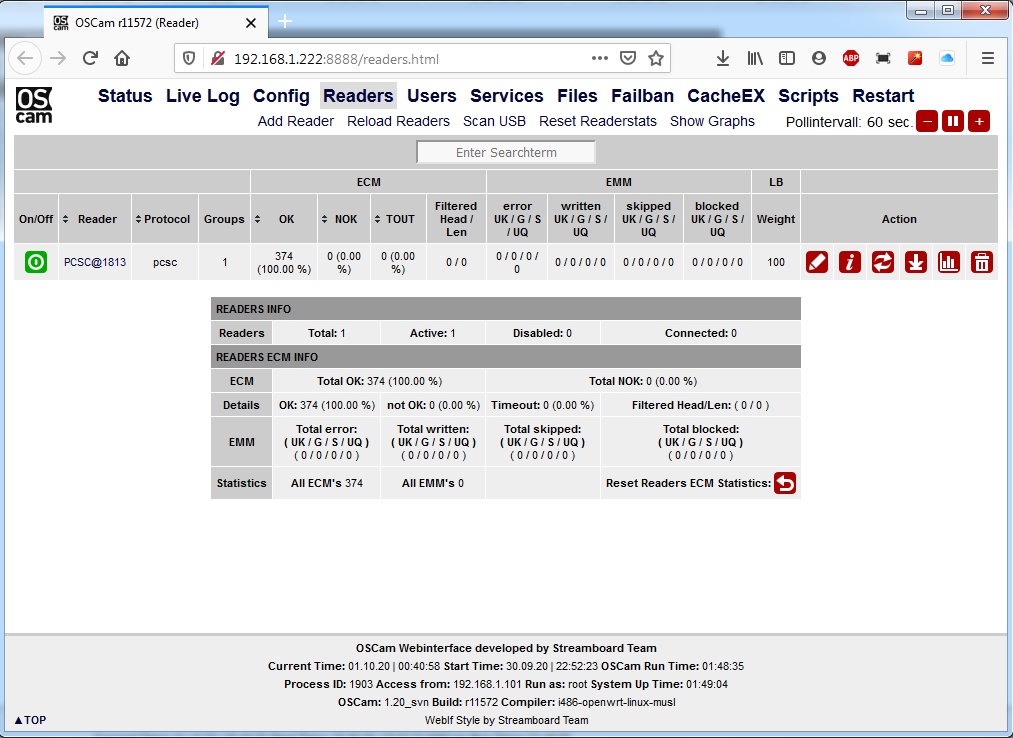
Task: Click the refresh/restart reader icon
Action: point(882,262)
